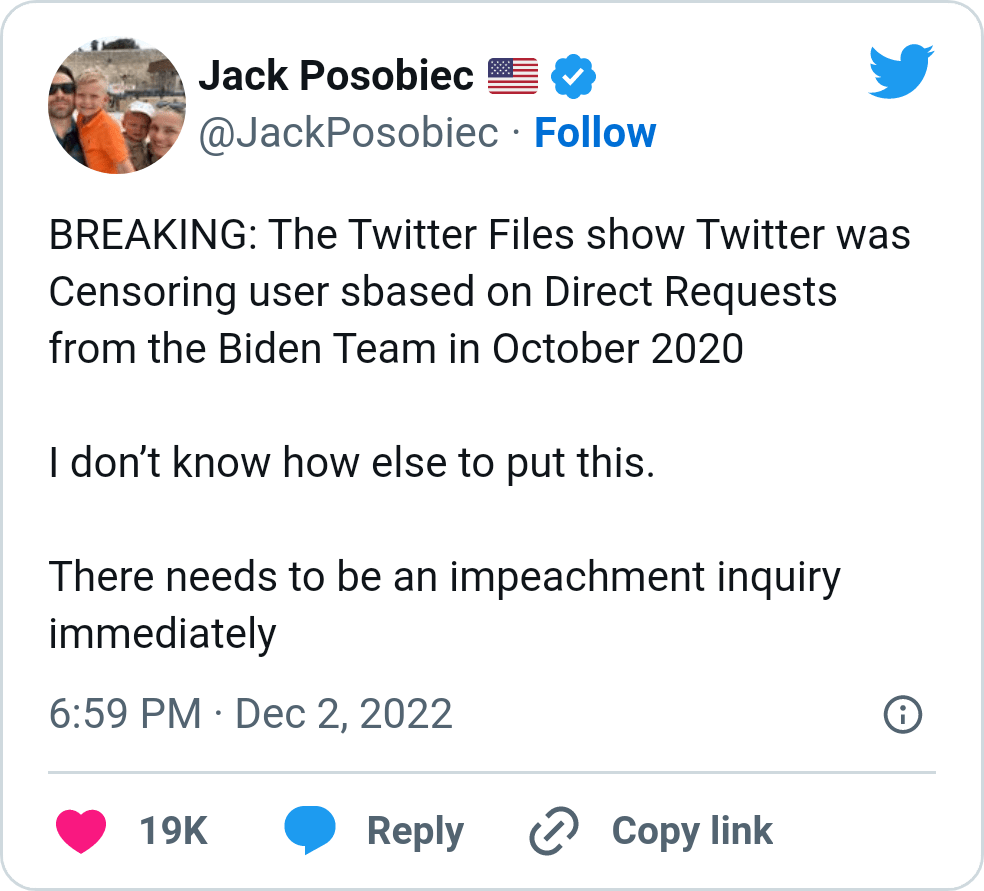Click the "I don't know how else" sentence
Viewport: 984px width, 891px height.
(351, 463)
